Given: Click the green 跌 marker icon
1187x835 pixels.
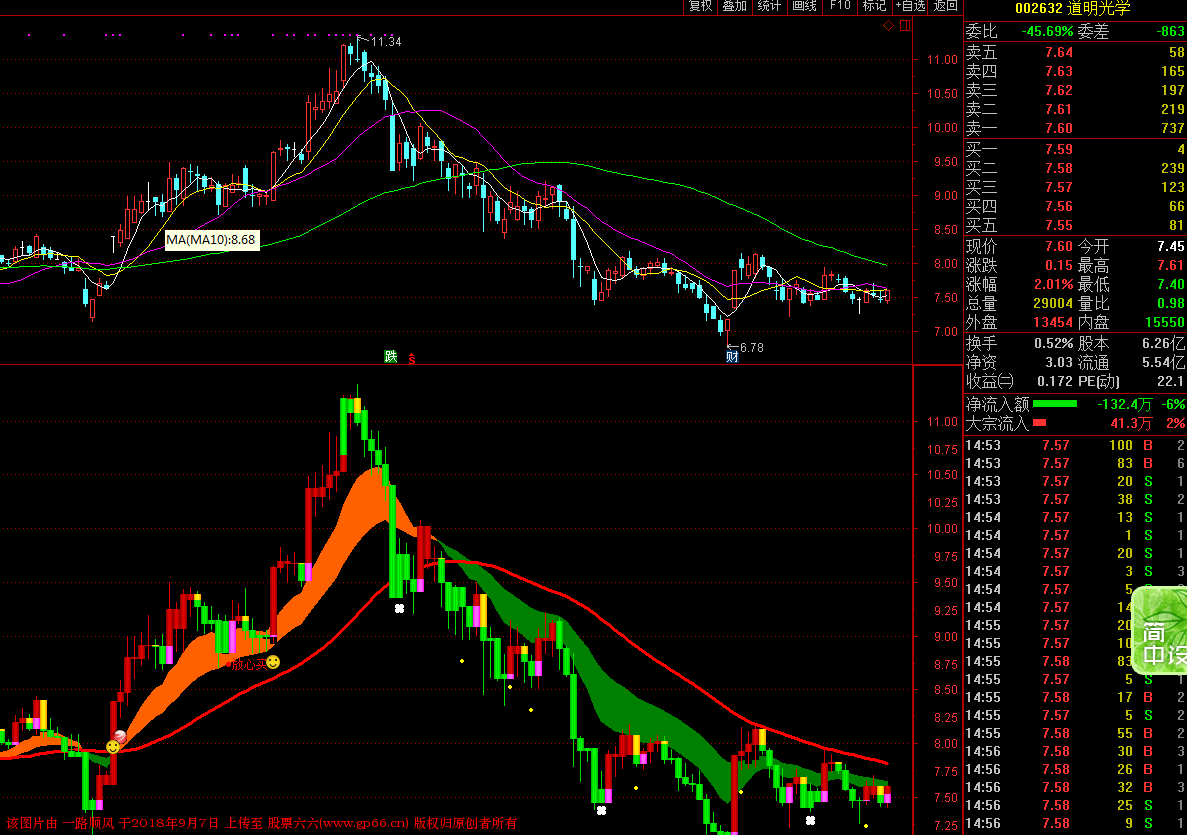Looking at the screenshot, I should click(391, 356).
